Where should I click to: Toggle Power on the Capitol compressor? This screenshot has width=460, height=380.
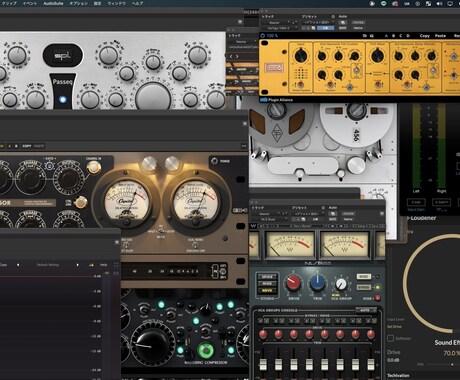tap(214, 161)
